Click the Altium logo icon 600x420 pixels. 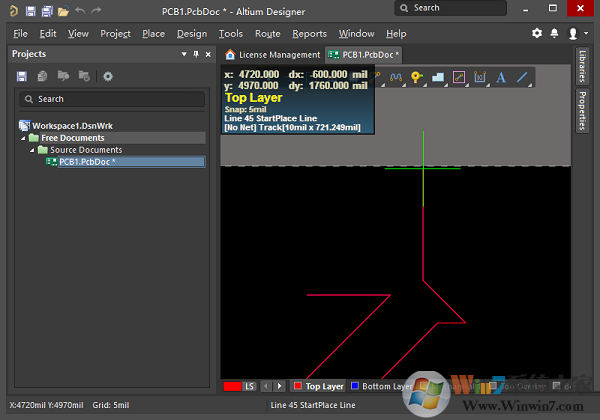point(13,11)
